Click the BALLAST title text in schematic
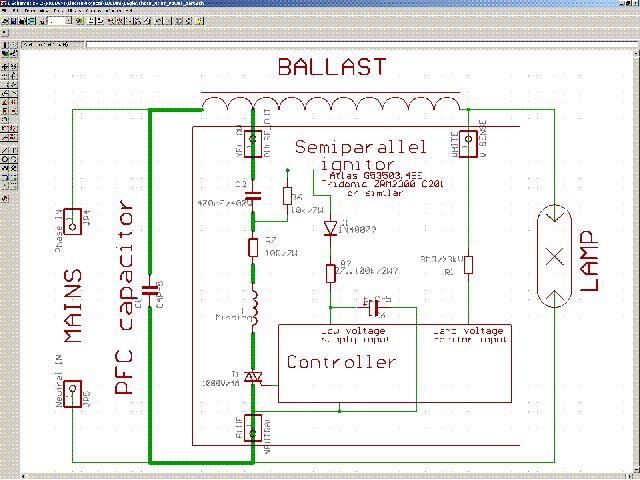 tap(332, 67)
